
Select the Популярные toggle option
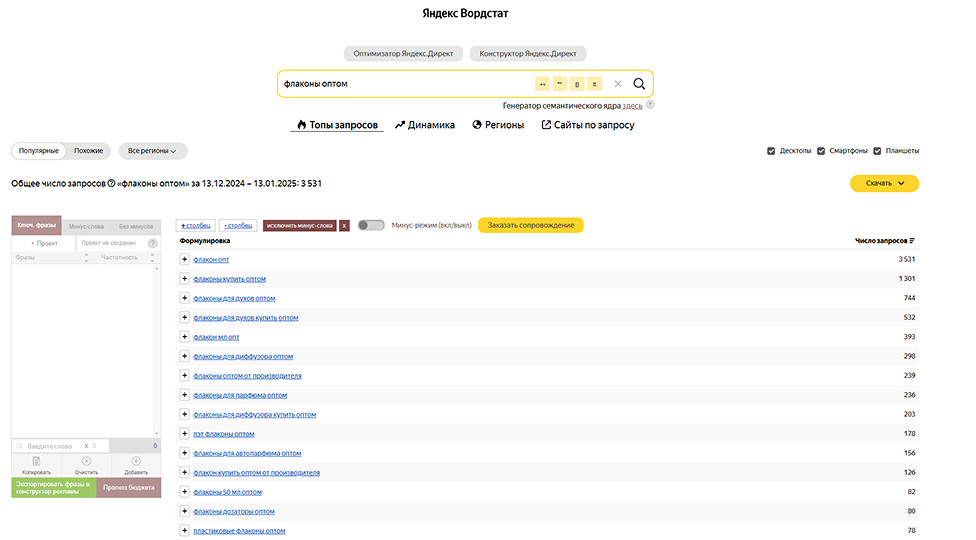(39, 151)
